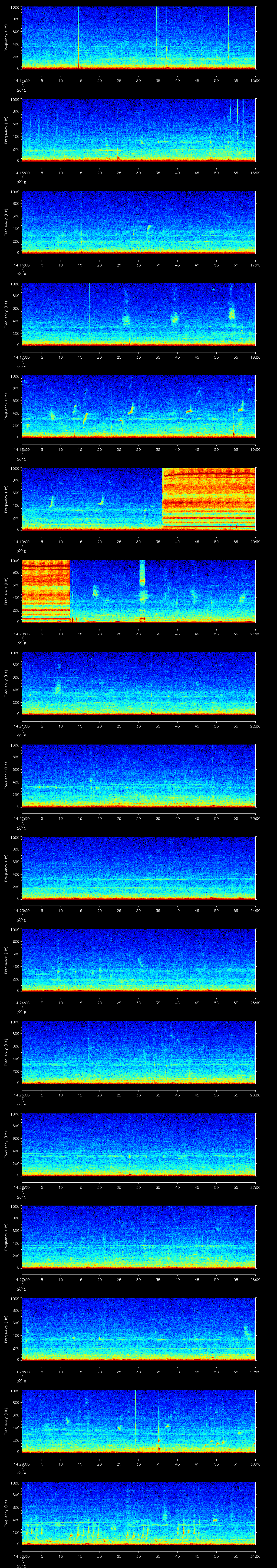Click the 14:29:00 start time label
Viewport: 277px width, 1568px height.
(21, 1463)
